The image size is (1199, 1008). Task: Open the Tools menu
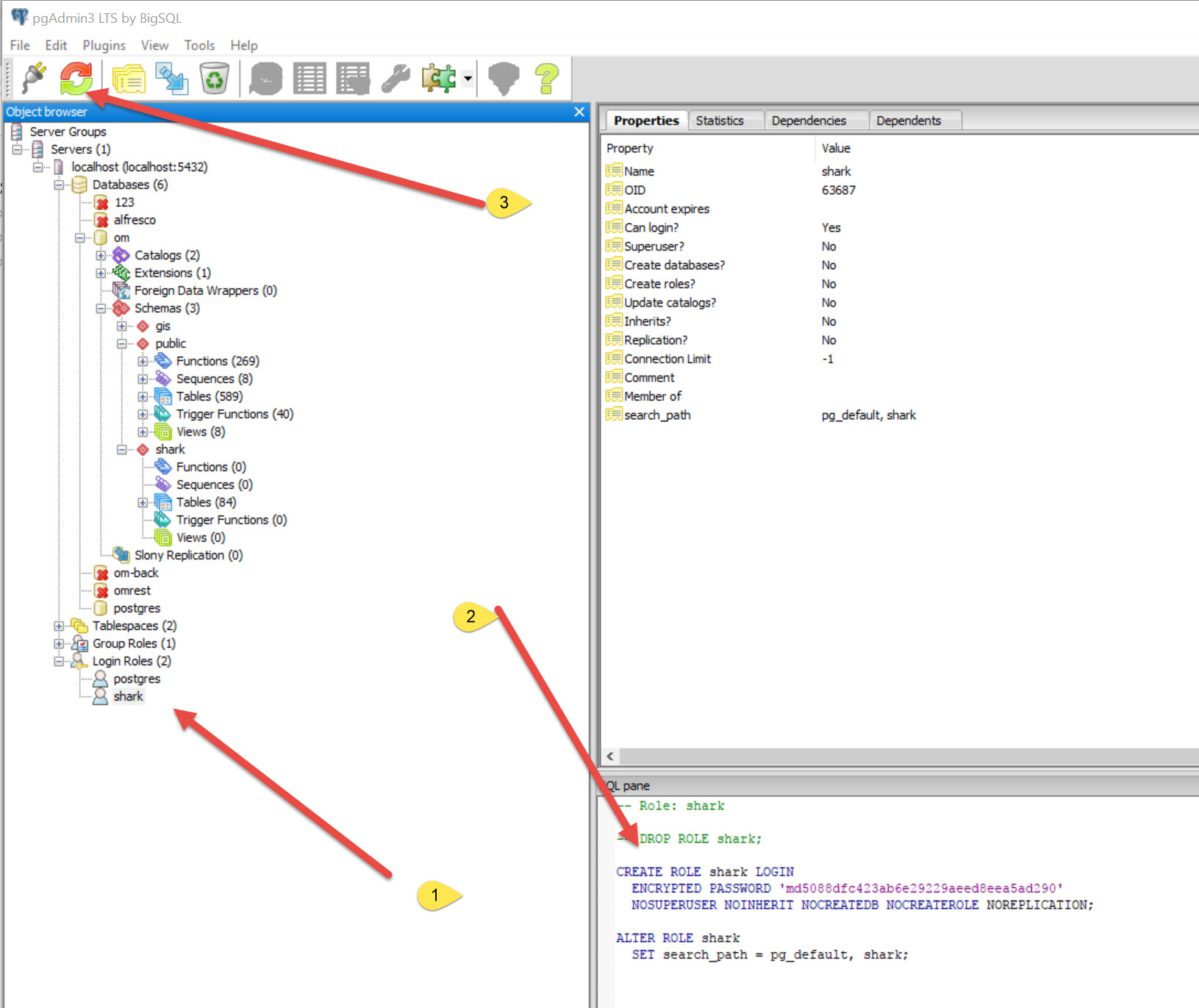[199, 46]
